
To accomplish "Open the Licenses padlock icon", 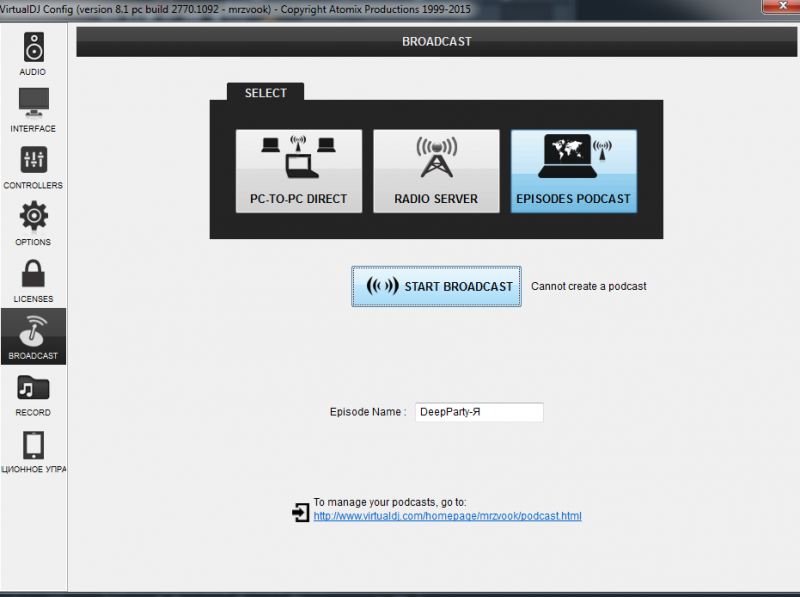I will [33, 273].
